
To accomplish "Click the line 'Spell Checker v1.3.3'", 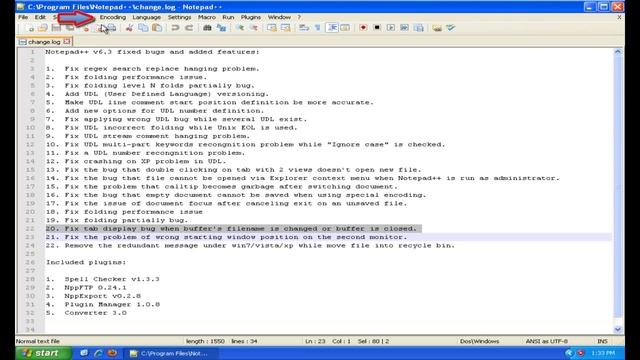I will [x=112, y=279].
